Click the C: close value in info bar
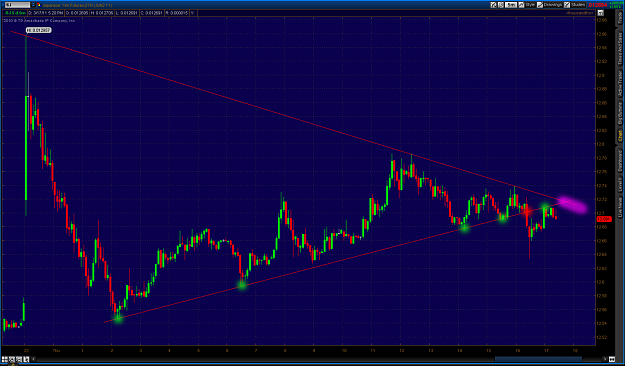This screenshot has height=366, width=625. [x=151, y=13]
